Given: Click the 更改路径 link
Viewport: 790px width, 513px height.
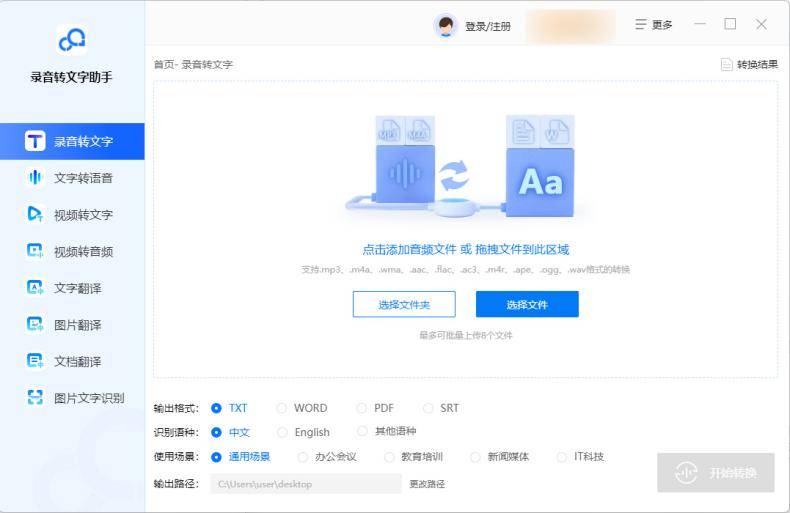Looking at the screenshot, I should pyautogui.click(x=427, y=484).
